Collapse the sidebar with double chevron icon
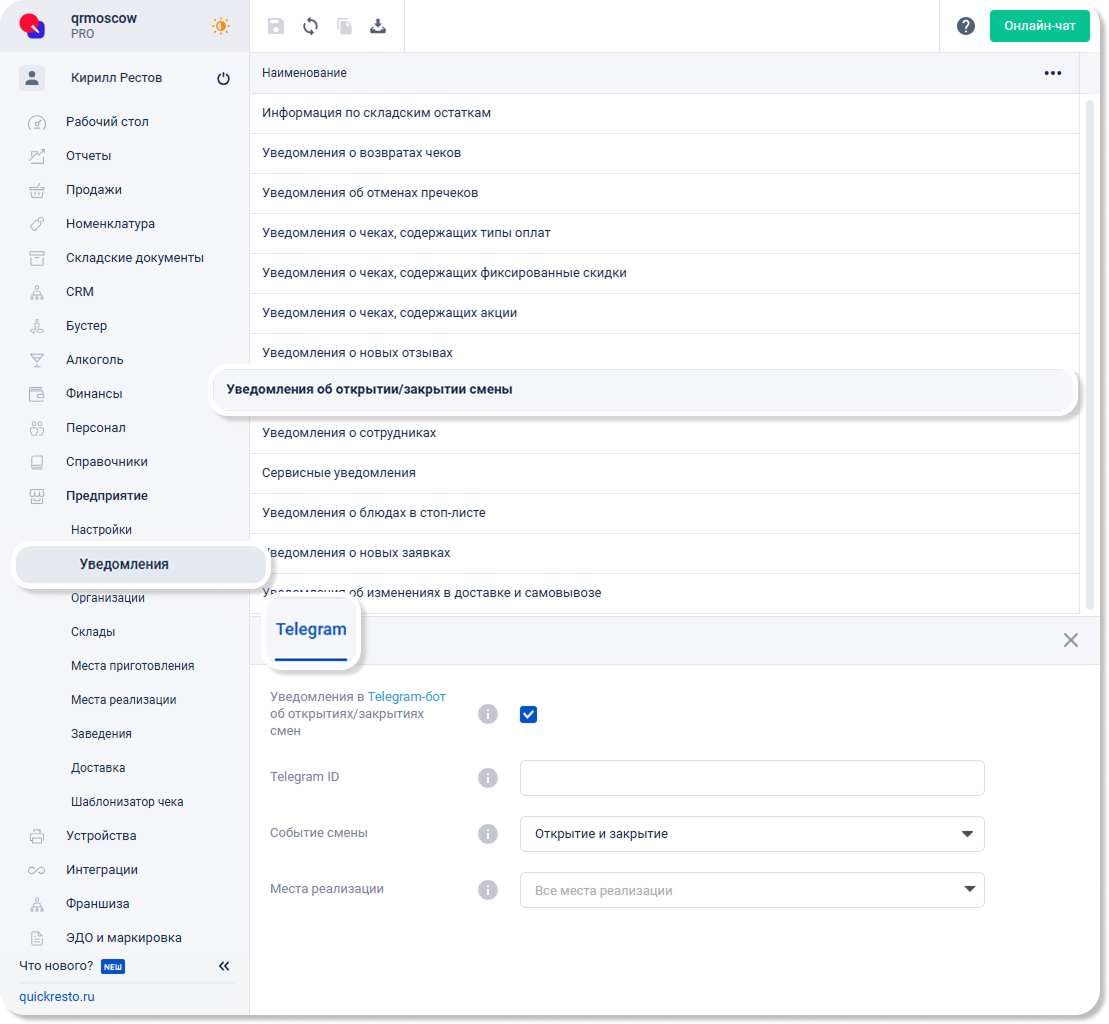This screenshot has width=1109, height=1024. point(224,966)
